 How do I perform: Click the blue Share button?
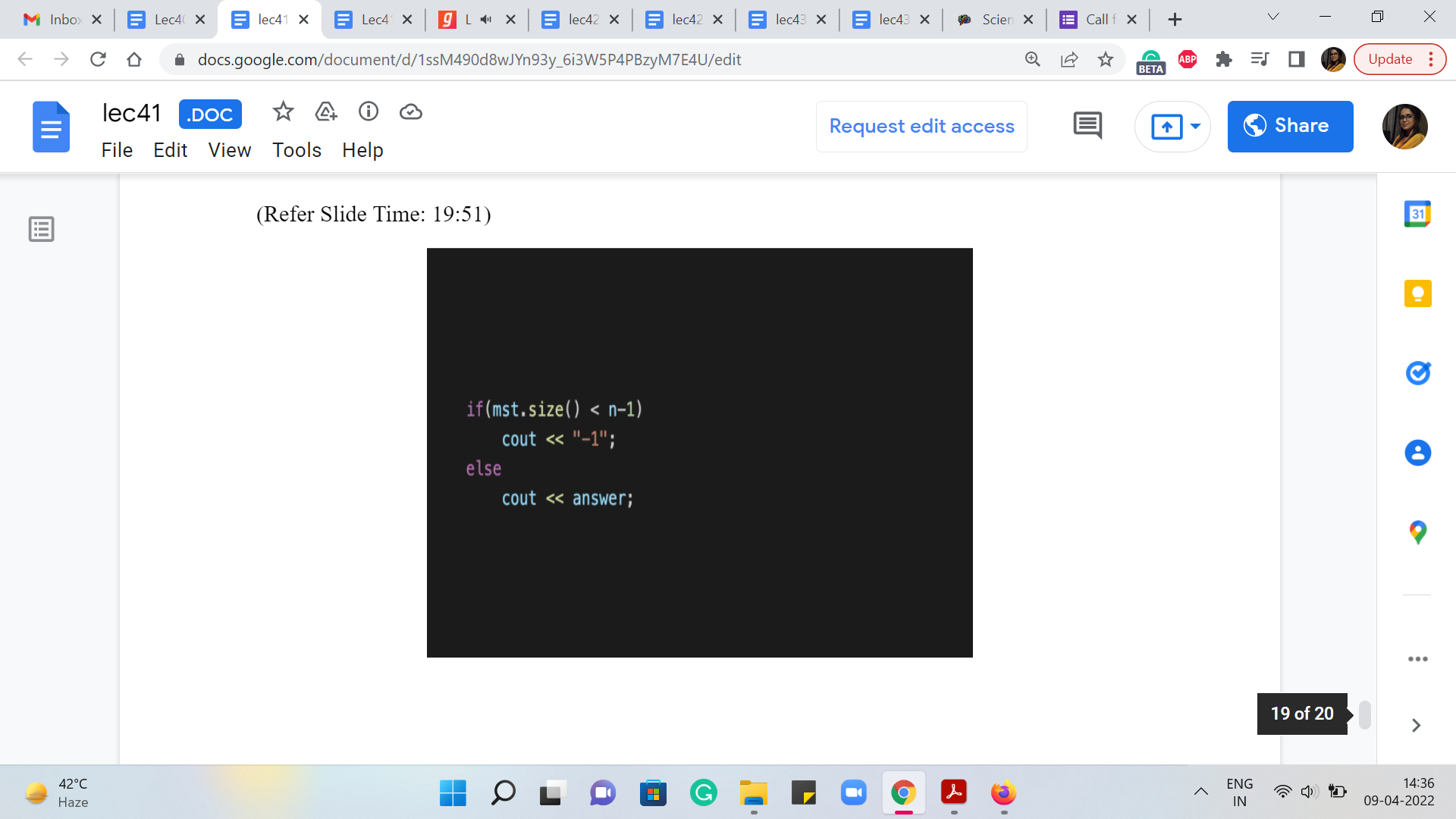[1290, 126]
